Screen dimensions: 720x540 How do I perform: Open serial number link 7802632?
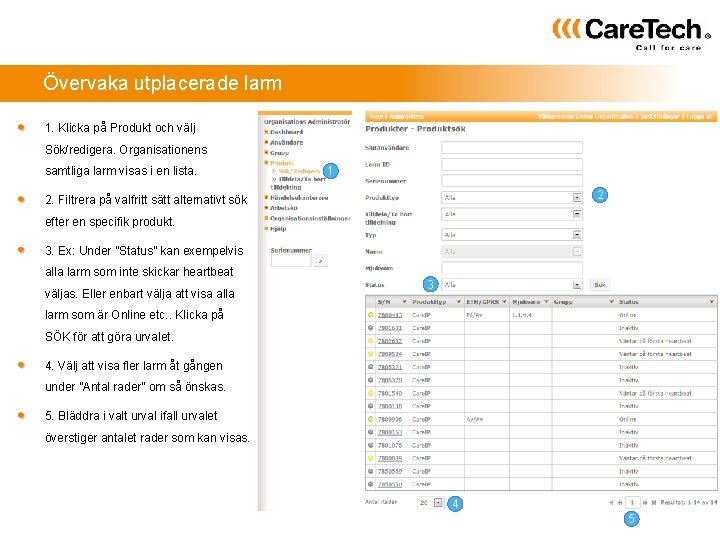389,341
